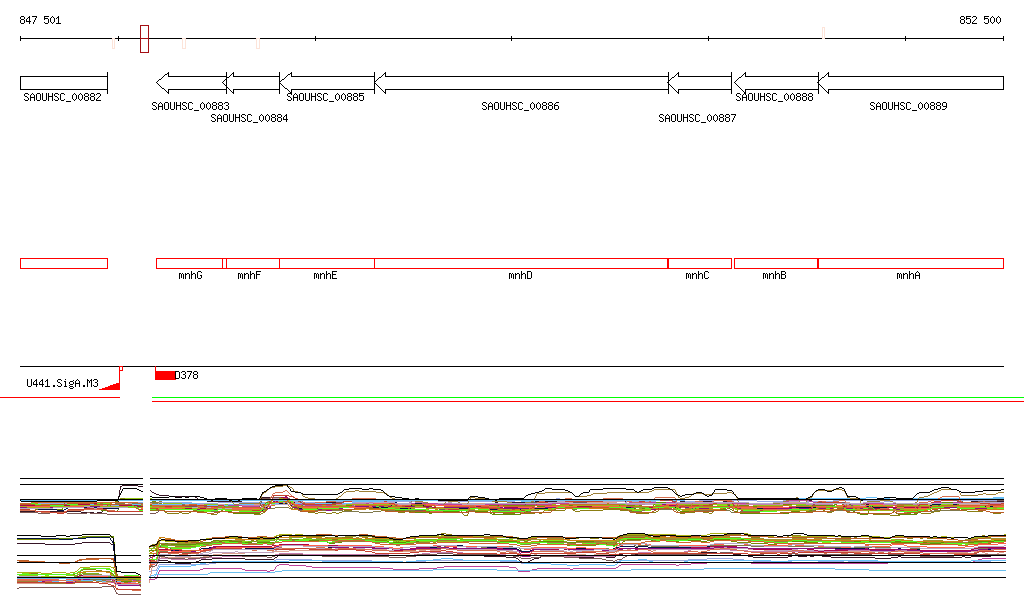Select the SAOUHSC_00884 gene arrow
Image resolution: width=1024 pixels, height=611 pixels.
pyautogui.click(x=252, y=82)
